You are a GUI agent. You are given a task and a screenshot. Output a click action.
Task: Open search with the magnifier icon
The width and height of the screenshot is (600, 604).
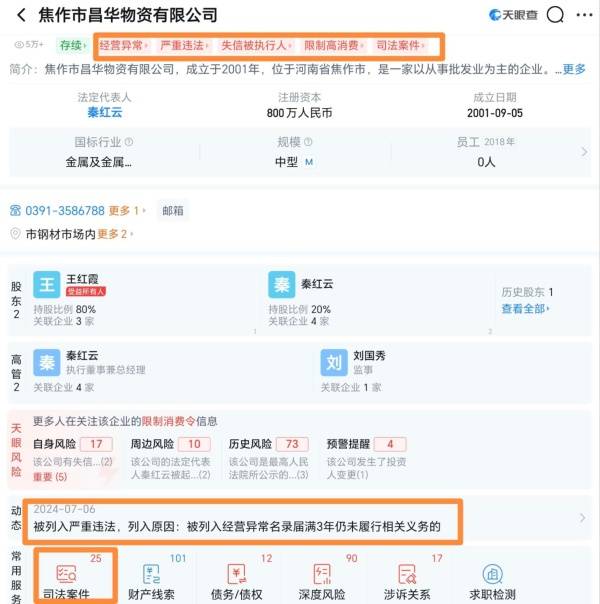point(557,15)
